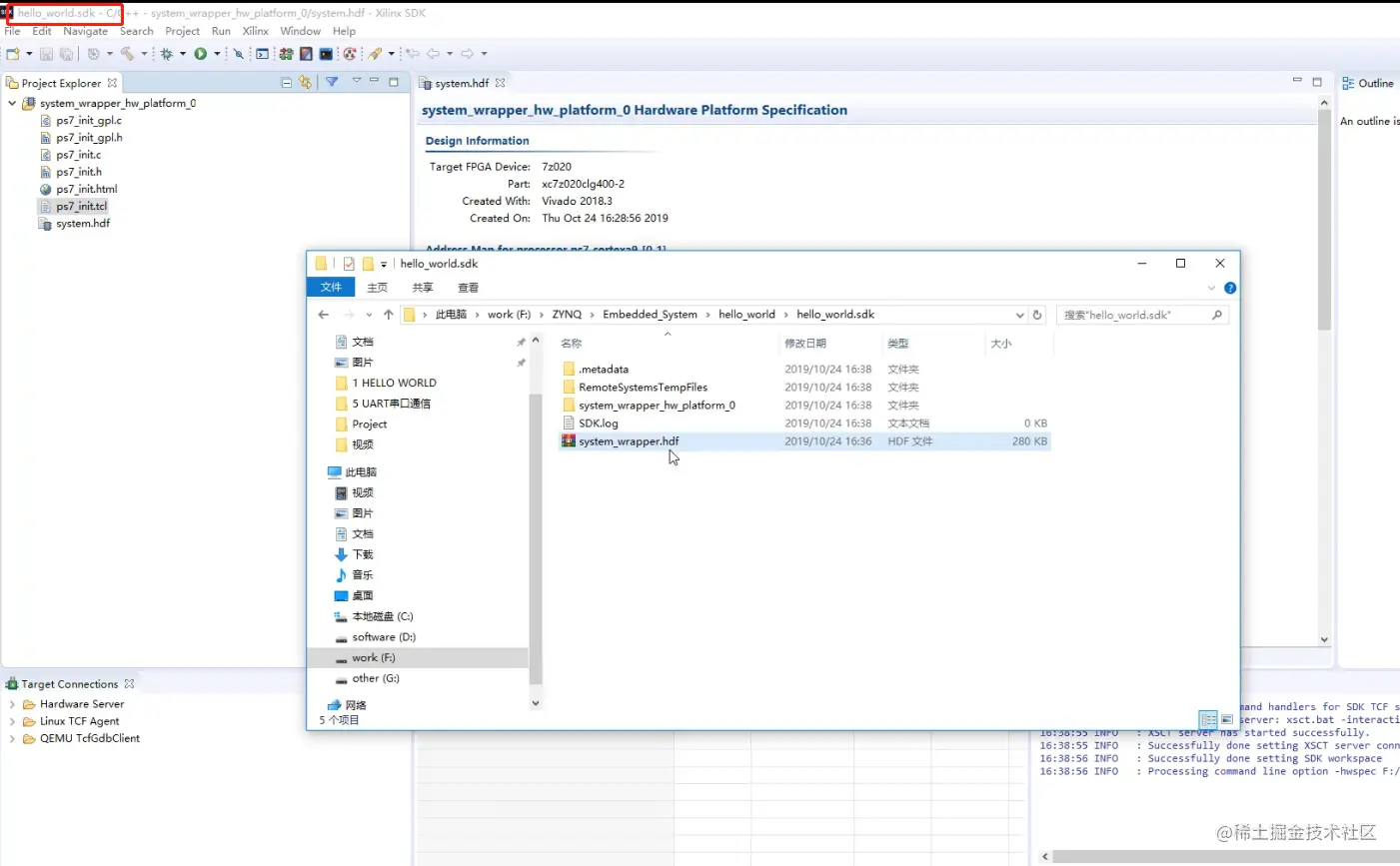The image size is (1400, 866).
Task: Click the Forward navigation arrow in SDK toolbar
Action: (x=468, y=54)
